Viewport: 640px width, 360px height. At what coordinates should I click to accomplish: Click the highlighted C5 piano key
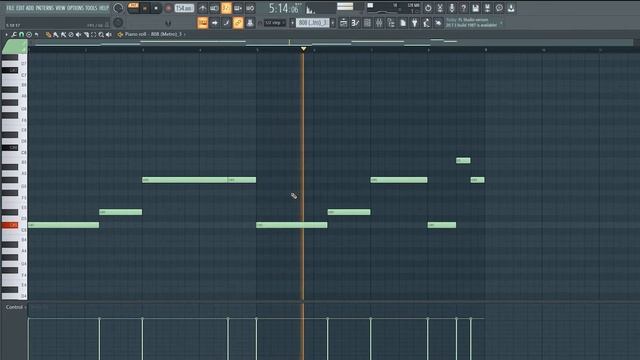(10, 225)
